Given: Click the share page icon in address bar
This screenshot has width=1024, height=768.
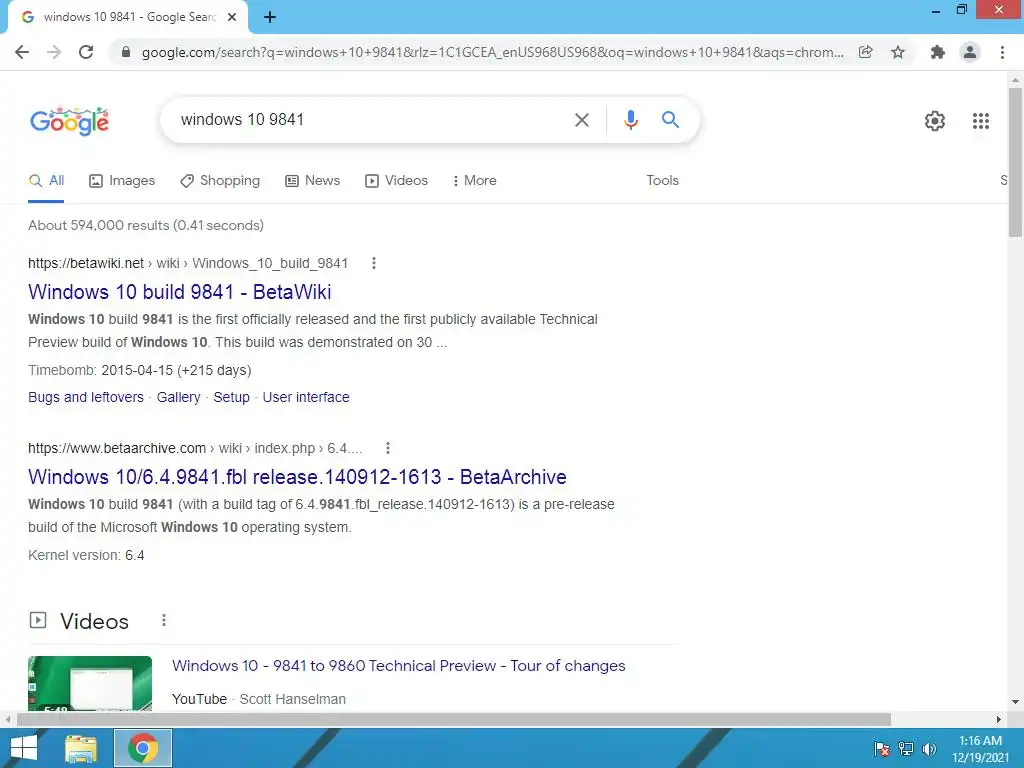Looking at the screenshot, I should tap(866, 52).
